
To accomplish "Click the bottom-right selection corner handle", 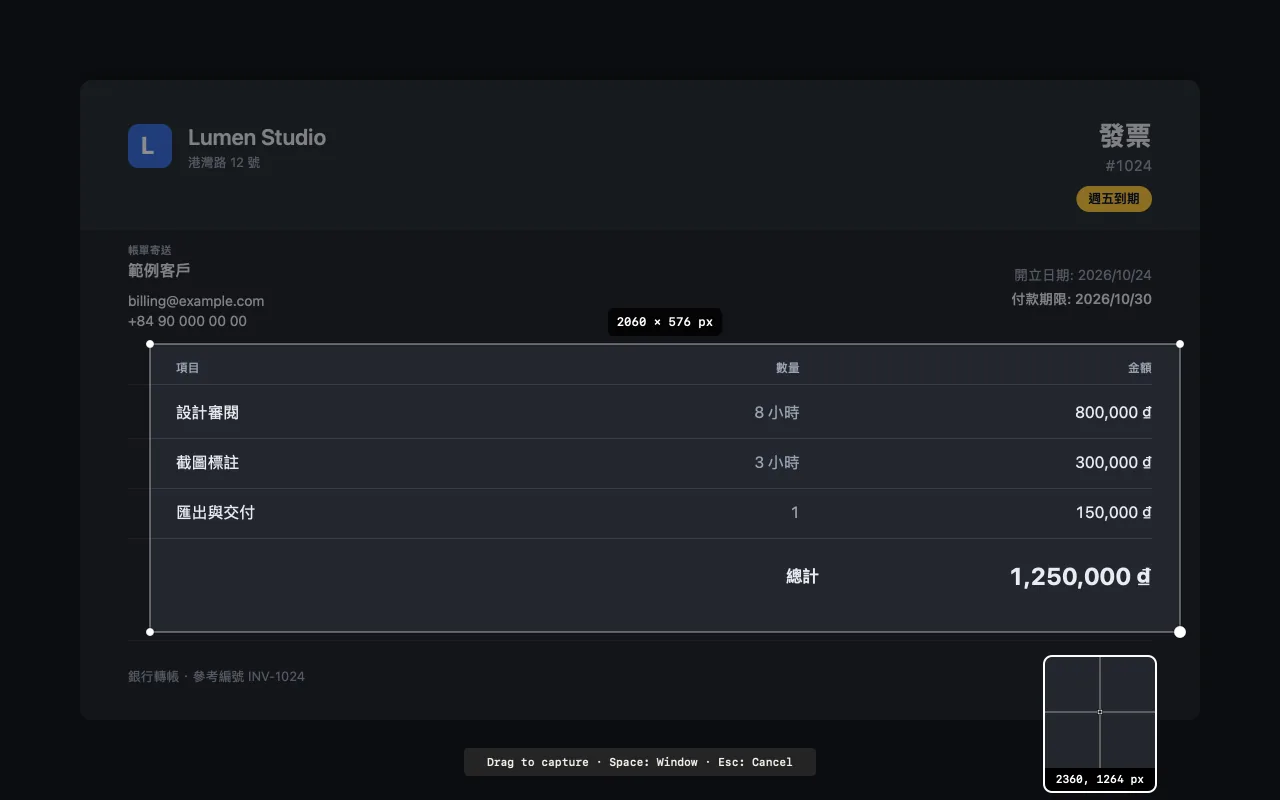I will click(x=1180, y=632).
